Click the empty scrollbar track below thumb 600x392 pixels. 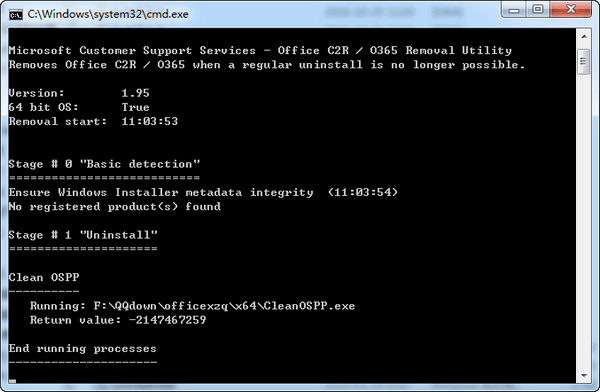coord(584,221)
